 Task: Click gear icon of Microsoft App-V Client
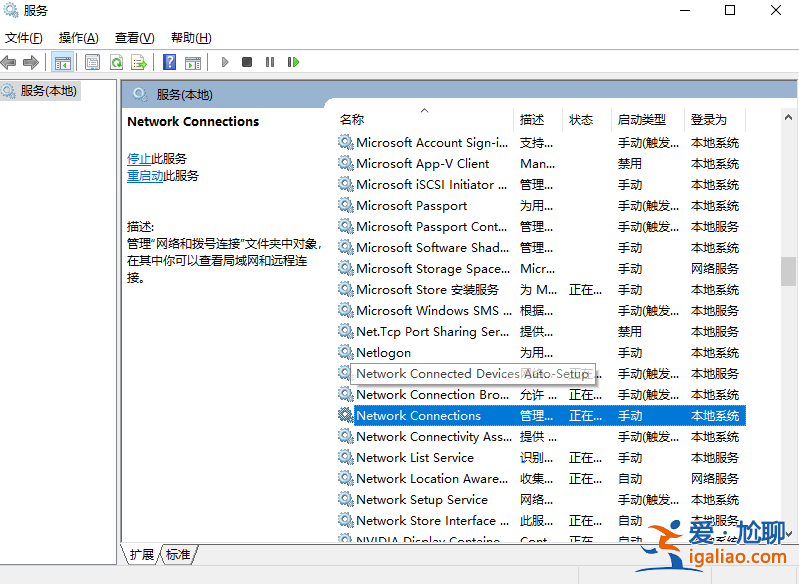345,163
